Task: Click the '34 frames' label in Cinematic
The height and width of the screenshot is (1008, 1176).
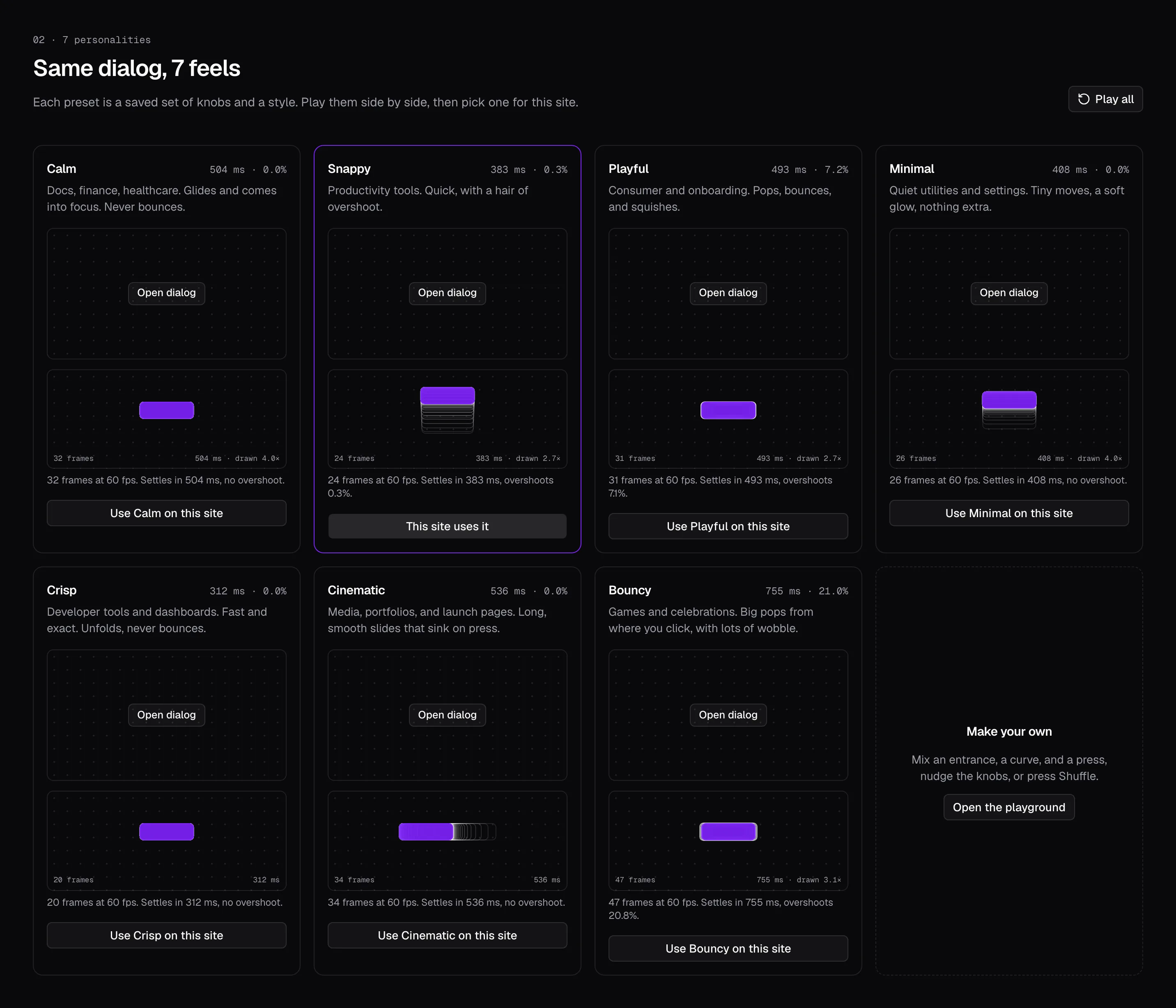Action: 354,880
